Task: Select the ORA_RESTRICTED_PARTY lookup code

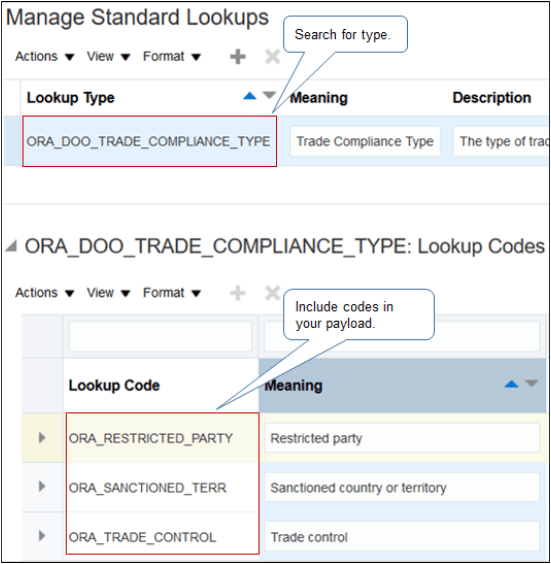Action: tap(151, 438)
